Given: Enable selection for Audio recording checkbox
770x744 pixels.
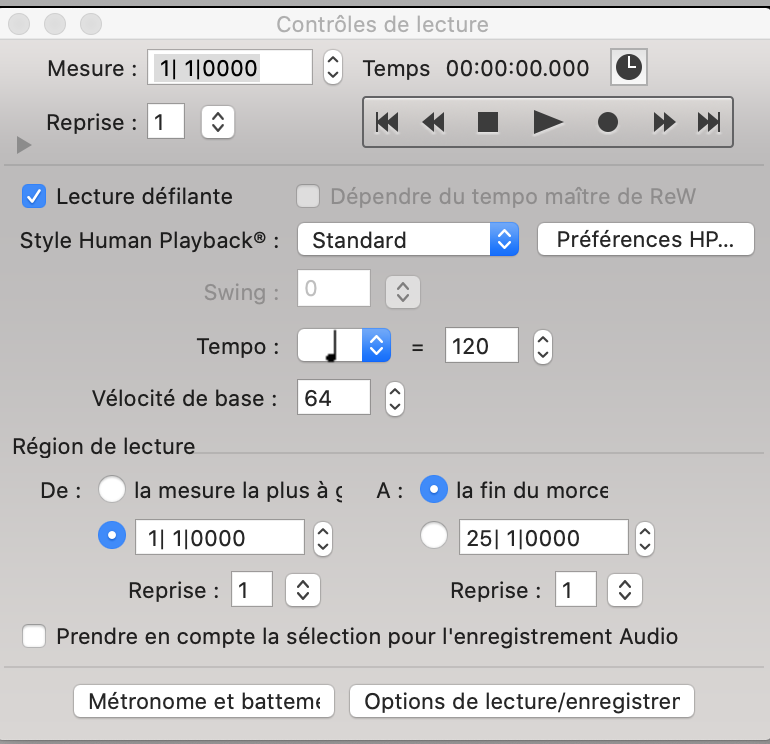Looking at the screenshot, I should coord(35,636).
